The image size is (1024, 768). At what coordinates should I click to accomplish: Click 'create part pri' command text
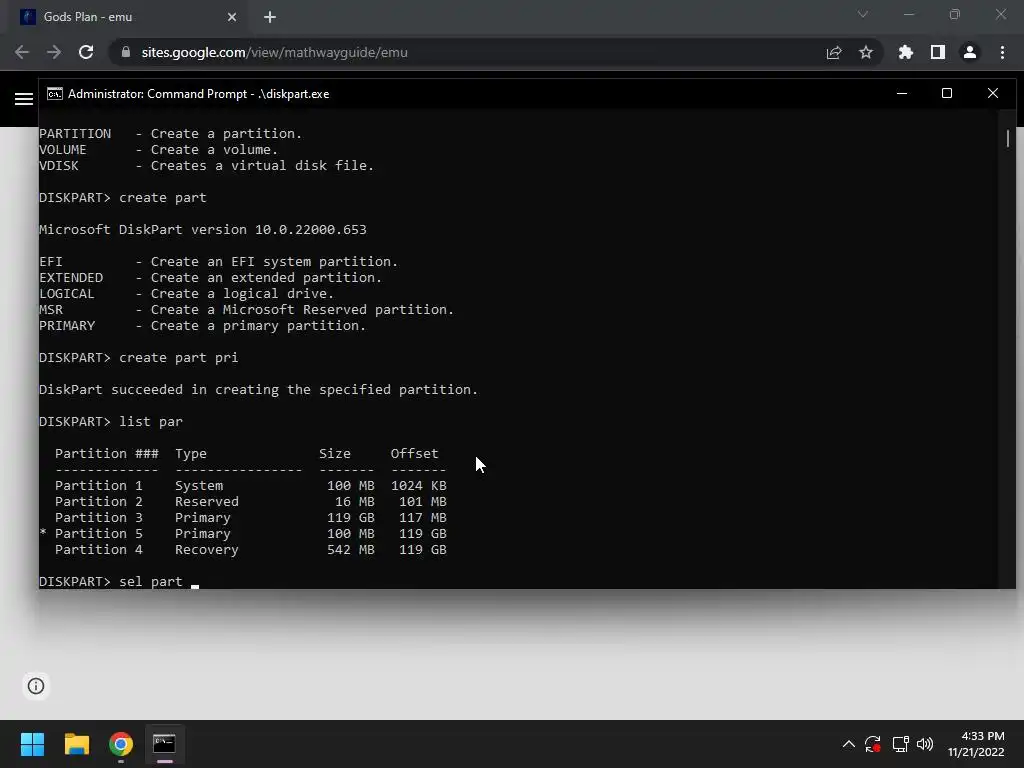click(x=178, y=358)
